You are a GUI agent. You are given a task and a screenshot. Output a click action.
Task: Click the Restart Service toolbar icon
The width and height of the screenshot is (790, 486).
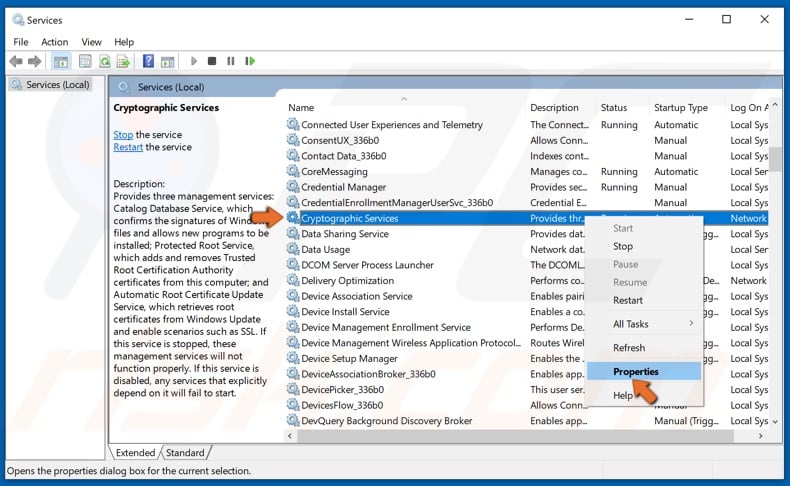pos(250,61)
